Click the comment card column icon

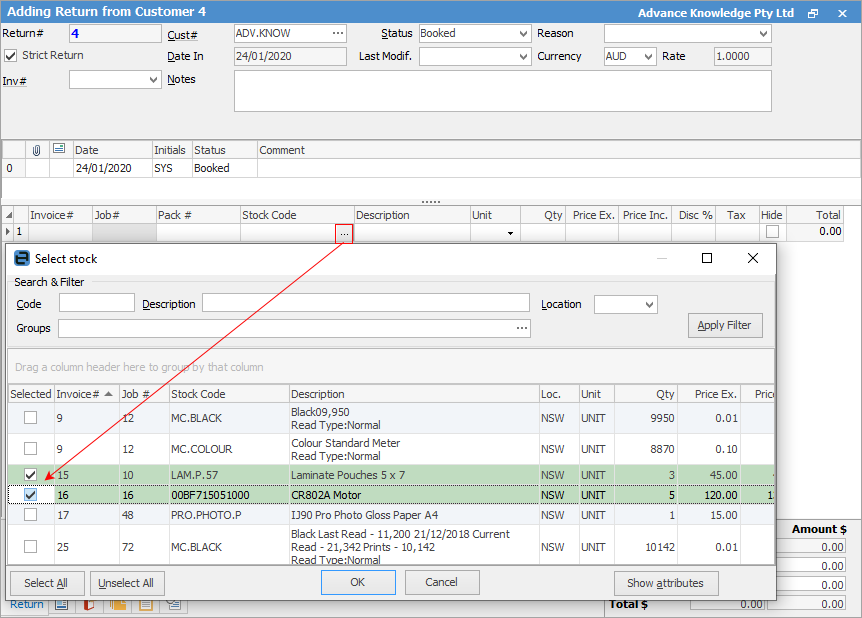pyautogui.click(x=59, y=149)
